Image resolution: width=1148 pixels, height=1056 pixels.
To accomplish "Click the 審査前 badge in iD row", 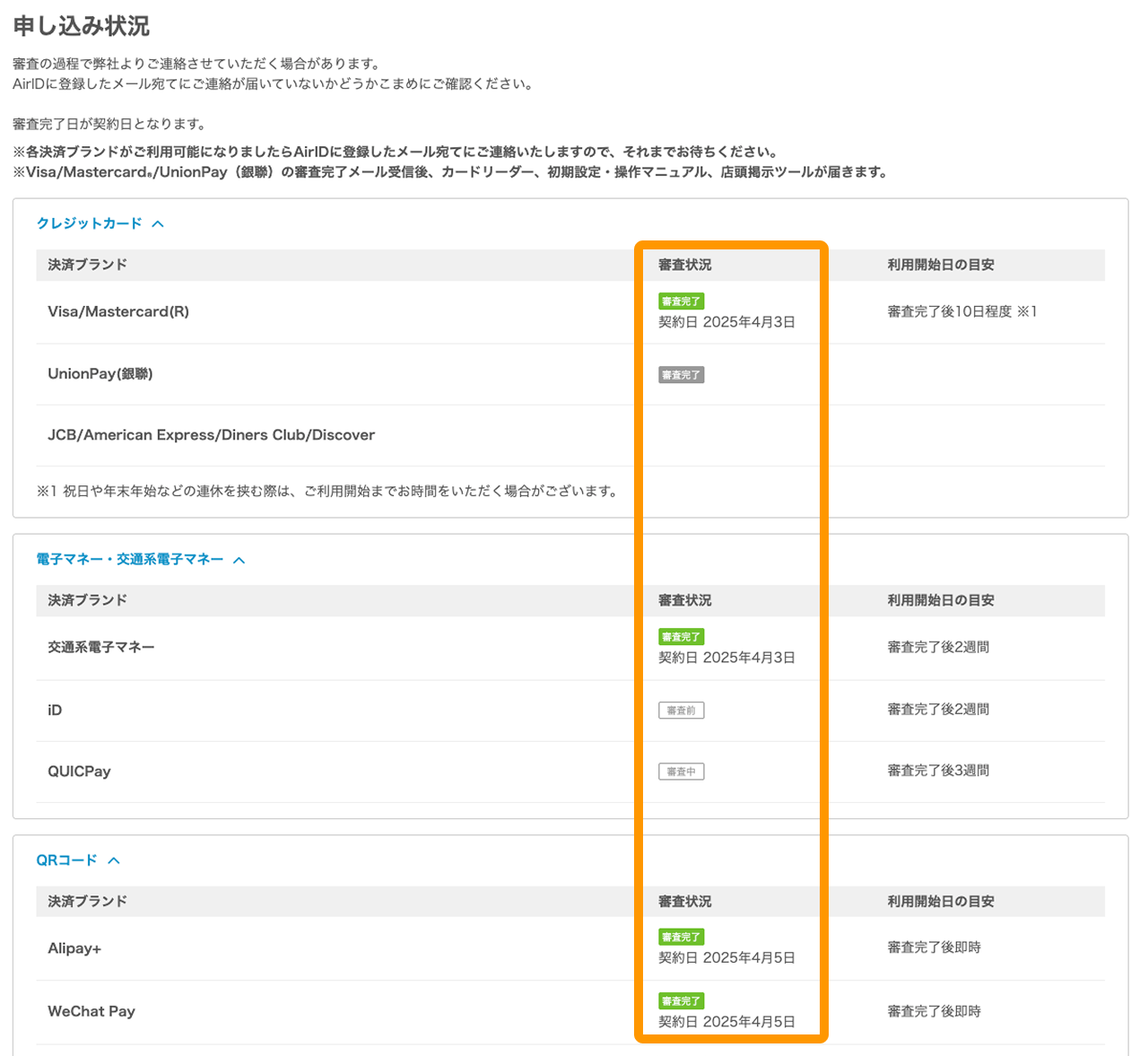I will point(681,711).
